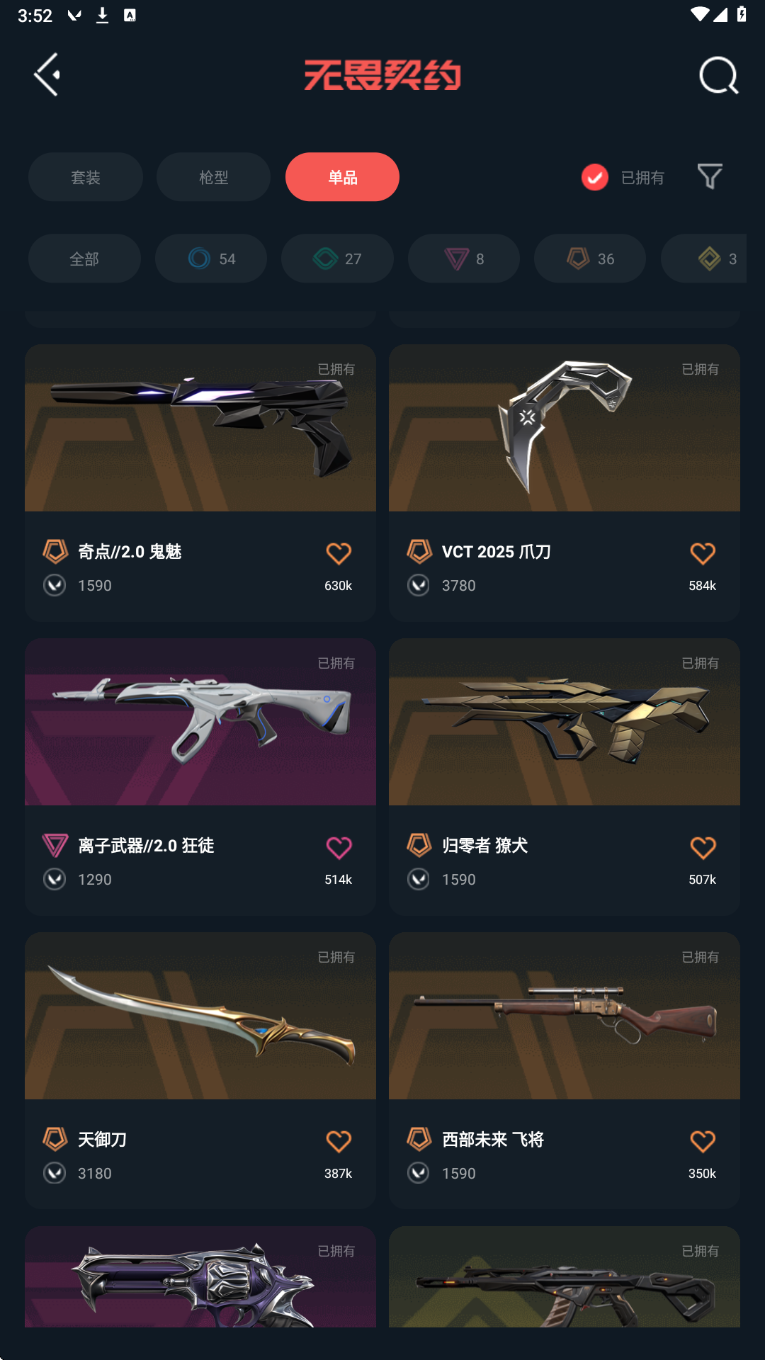This screenshot has height=1360, width=765.
Task: Like the 离子武器//2.0 狂徒 pink heart
Action: pos(339,847)
